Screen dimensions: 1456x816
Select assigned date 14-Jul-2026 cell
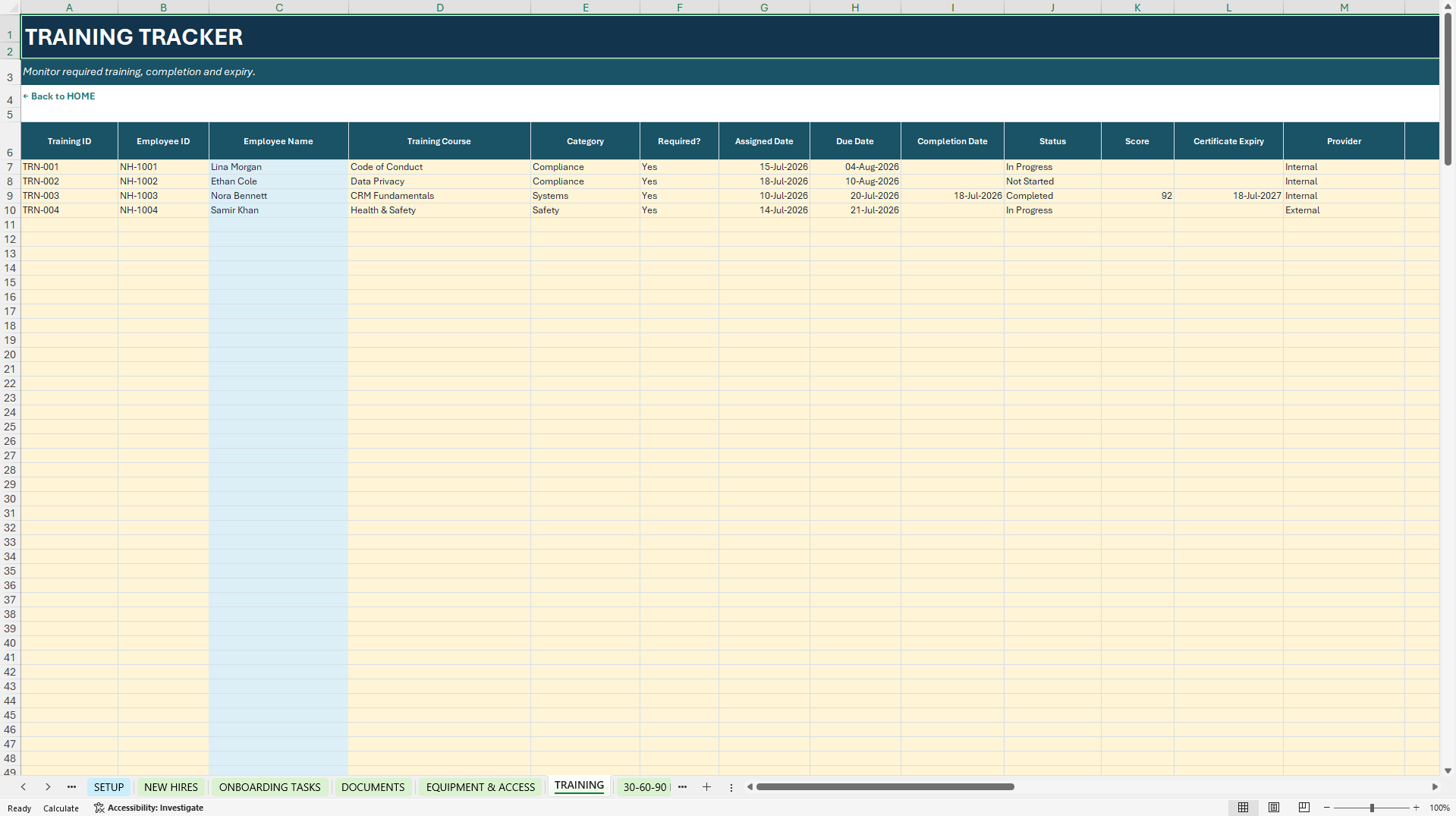pos(764,210)
